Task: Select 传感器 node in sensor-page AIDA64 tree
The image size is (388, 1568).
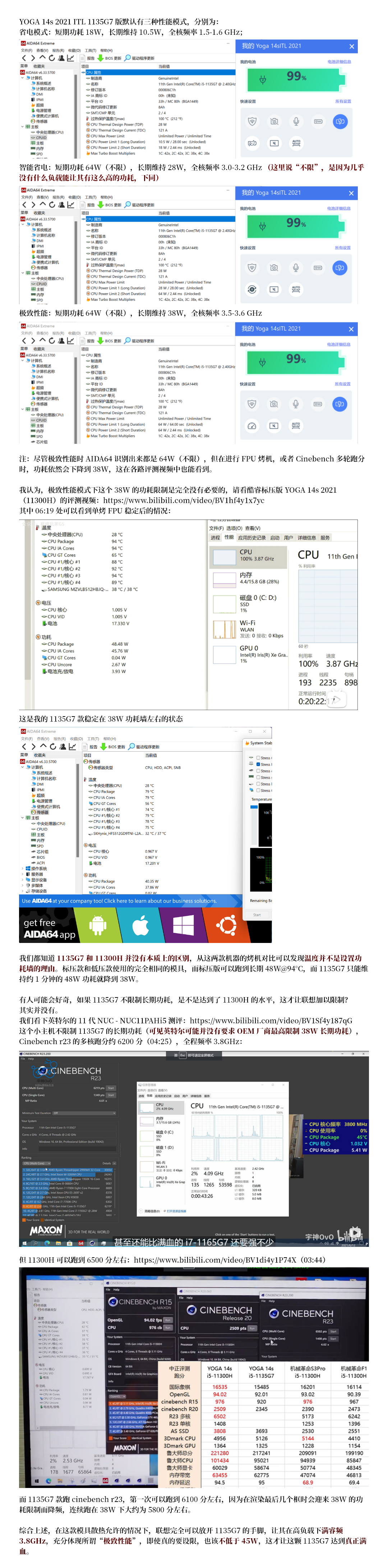Action: click(x=40, y=812)
